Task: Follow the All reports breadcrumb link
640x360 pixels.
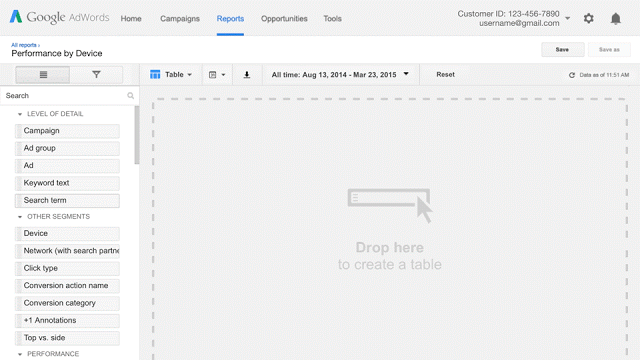Action: 24,45
